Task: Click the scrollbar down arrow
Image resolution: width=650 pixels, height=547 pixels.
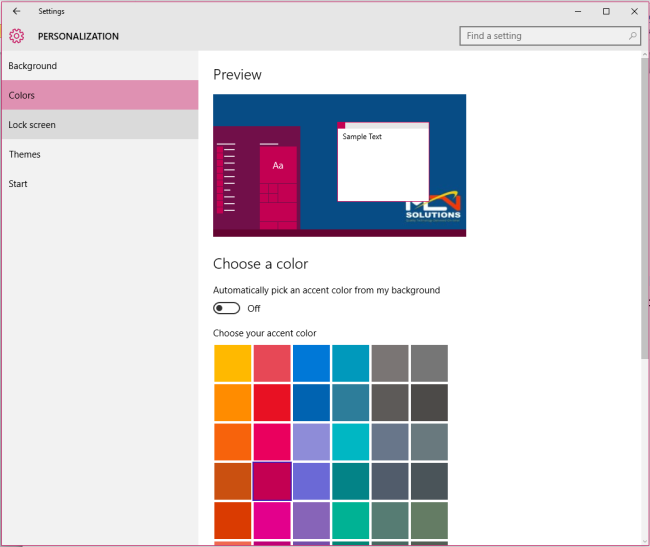Action: coord(645,541)
